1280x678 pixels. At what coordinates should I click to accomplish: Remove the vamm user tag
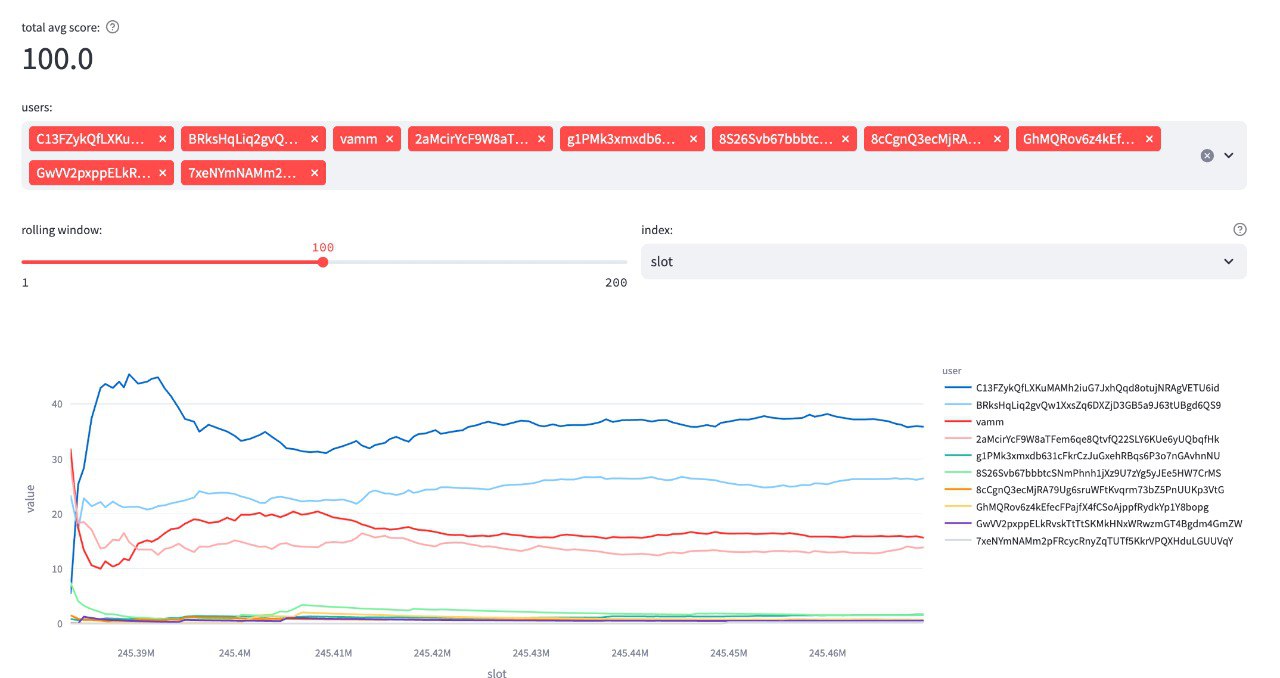click(x=390, y=140)
